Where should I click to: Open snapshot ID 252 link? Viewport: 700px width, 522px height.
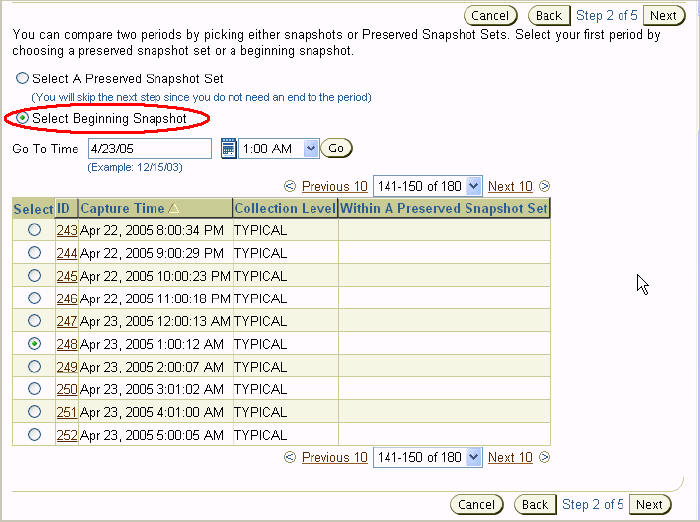tap(67, 435)
